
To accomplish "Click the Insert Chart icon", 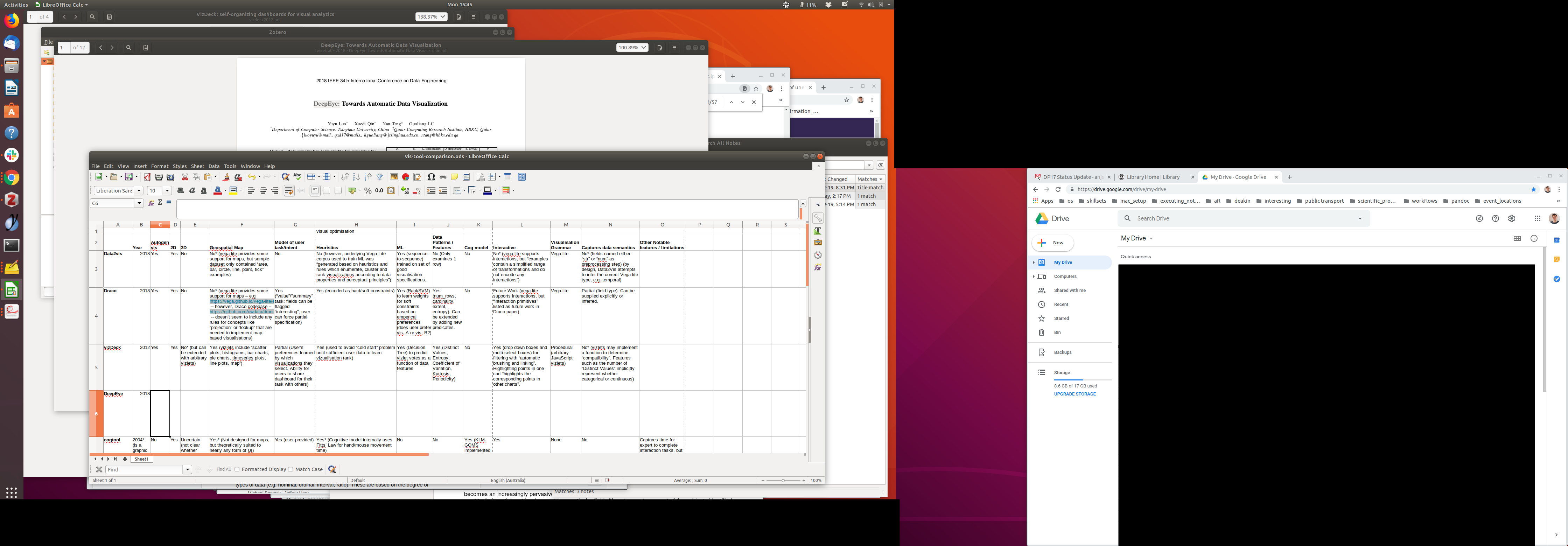I will tap(405, 177).
